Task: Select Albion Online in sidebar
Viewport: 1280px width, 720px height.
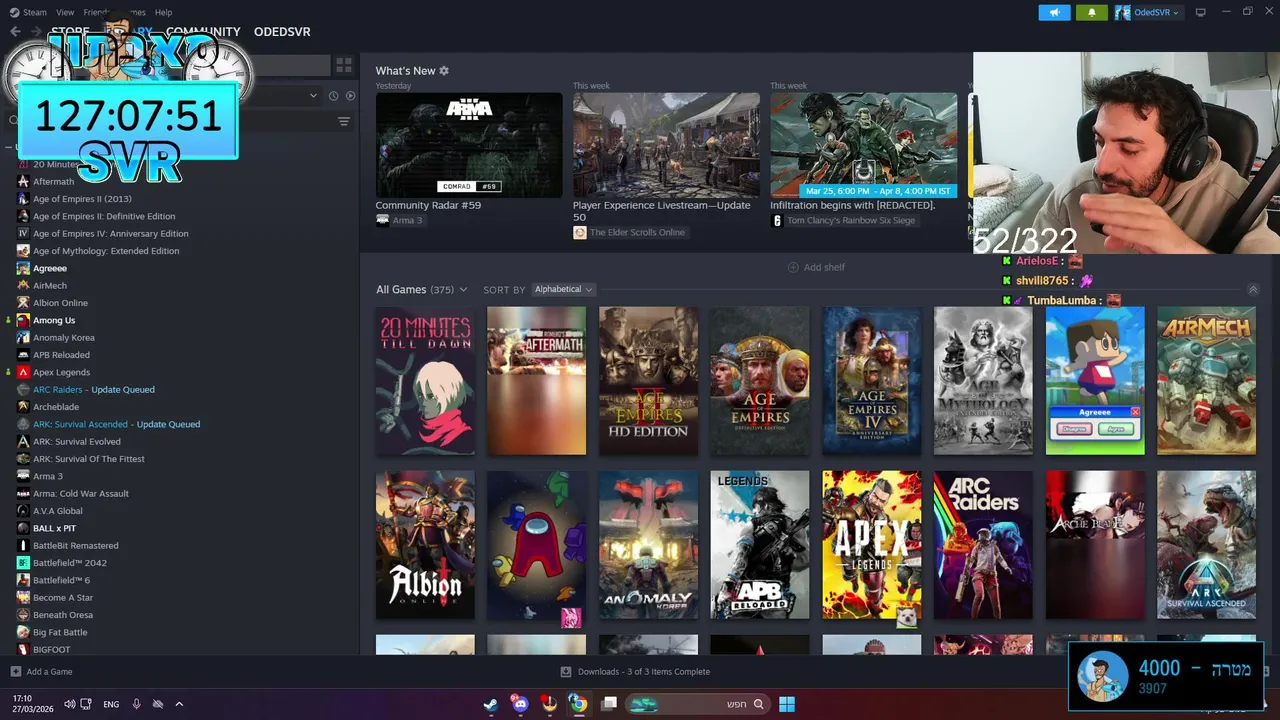Action: point(60,303)
